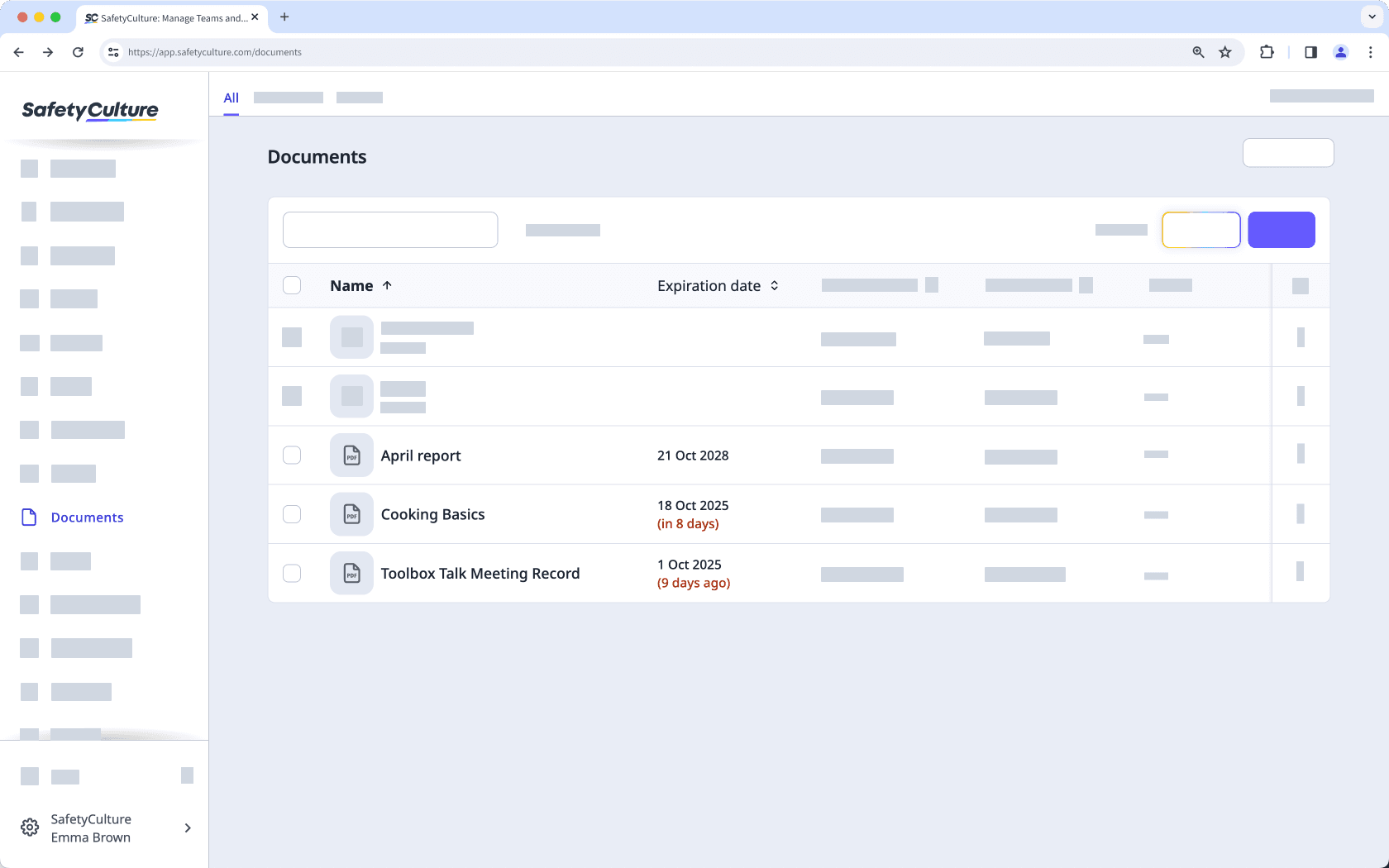Select the Cooking Basics row checkbox
The height and width of the screenshot is (868, 1389).
[292, 514]
